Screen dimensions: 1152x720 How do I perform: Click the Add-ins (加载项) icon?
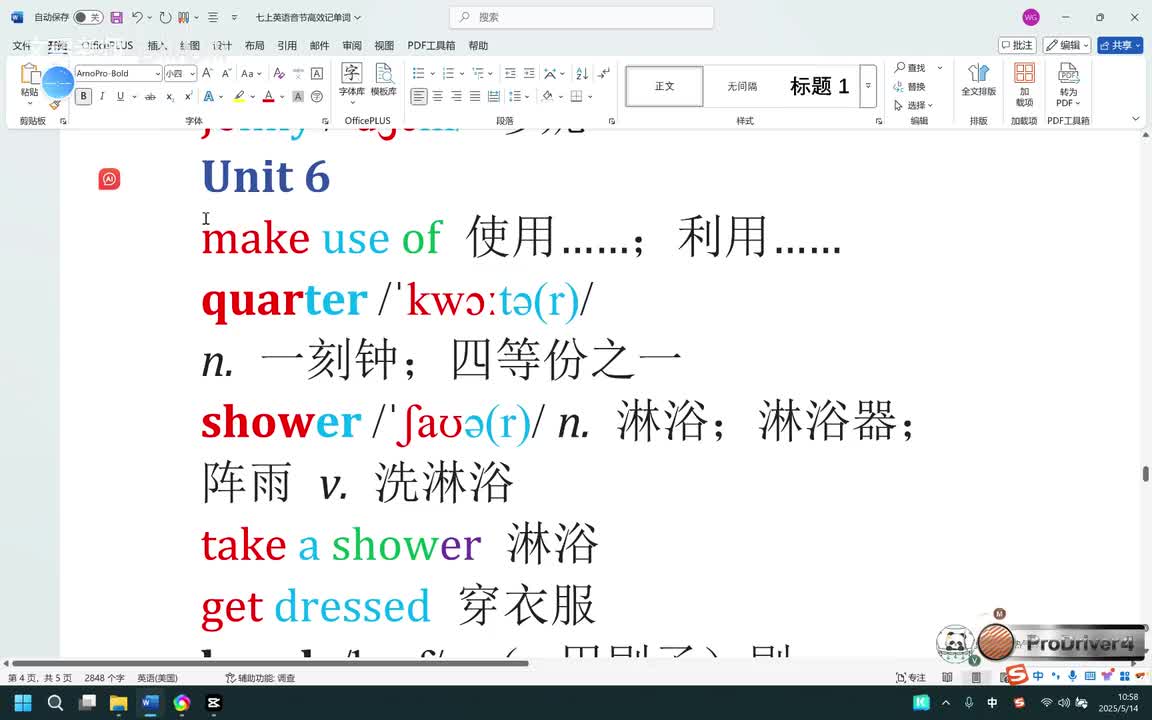coord(1024,84)
